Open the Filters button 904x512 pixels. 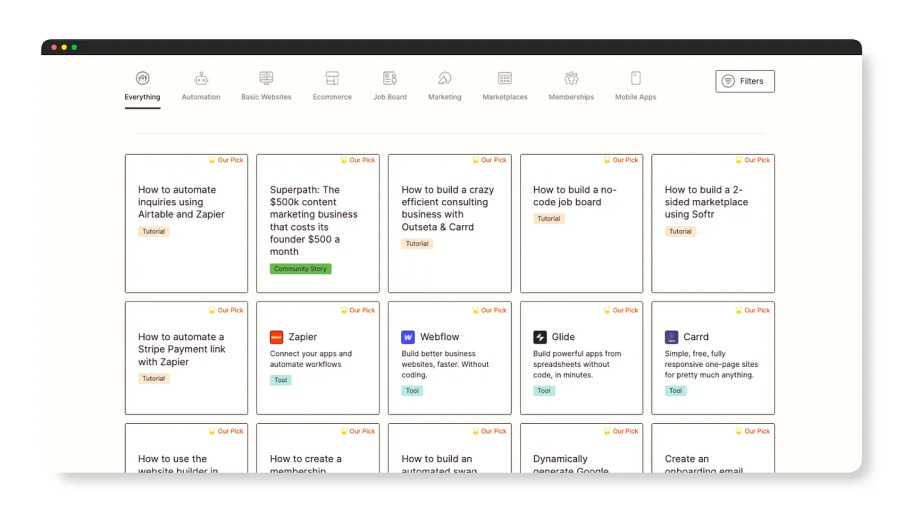(x=745, y=81)
